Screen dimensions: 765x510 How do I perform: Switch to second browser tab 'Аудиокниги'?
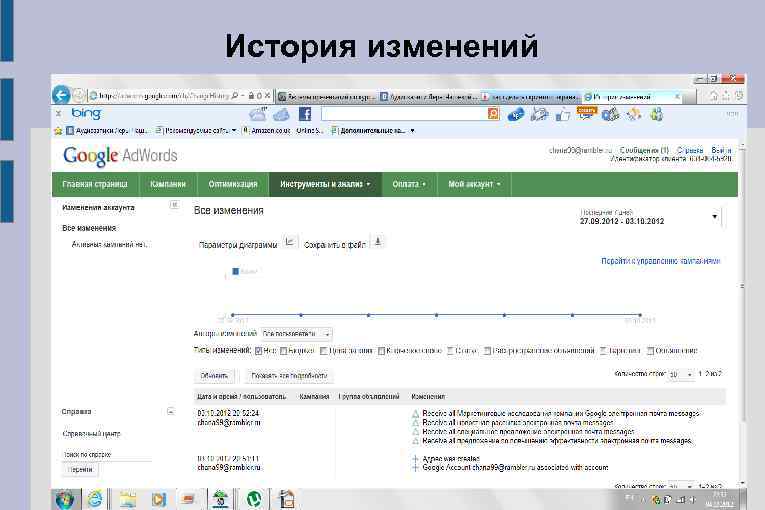pyautogui.click(x=429, y=97)
